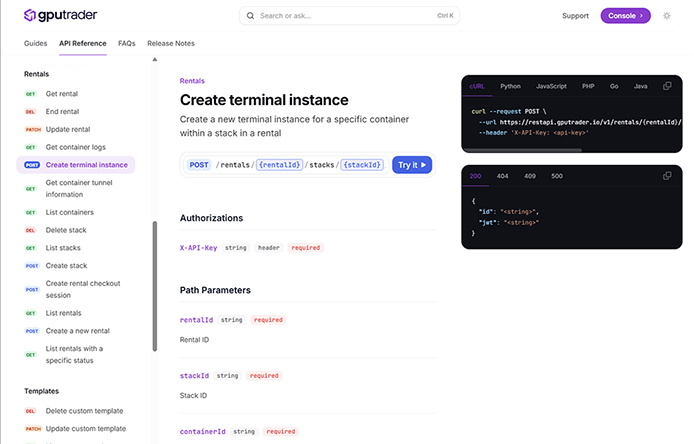Open List rentals with a specific status

[x=74, y=355]
